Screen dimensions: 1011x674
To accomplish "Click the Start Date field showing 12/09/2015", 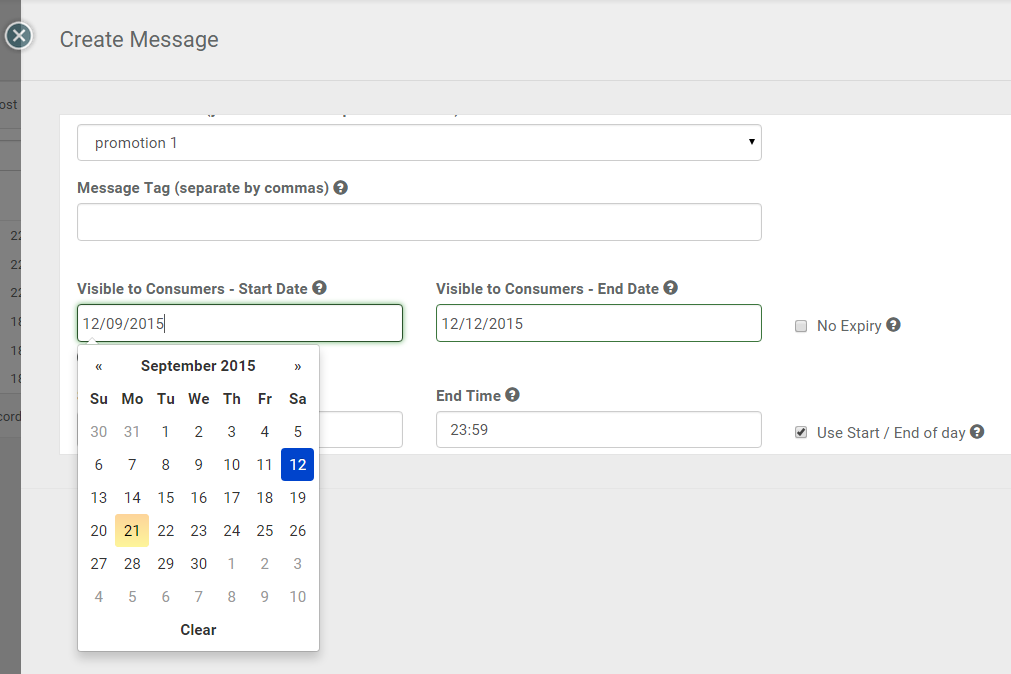I will (x=239, y=322).
